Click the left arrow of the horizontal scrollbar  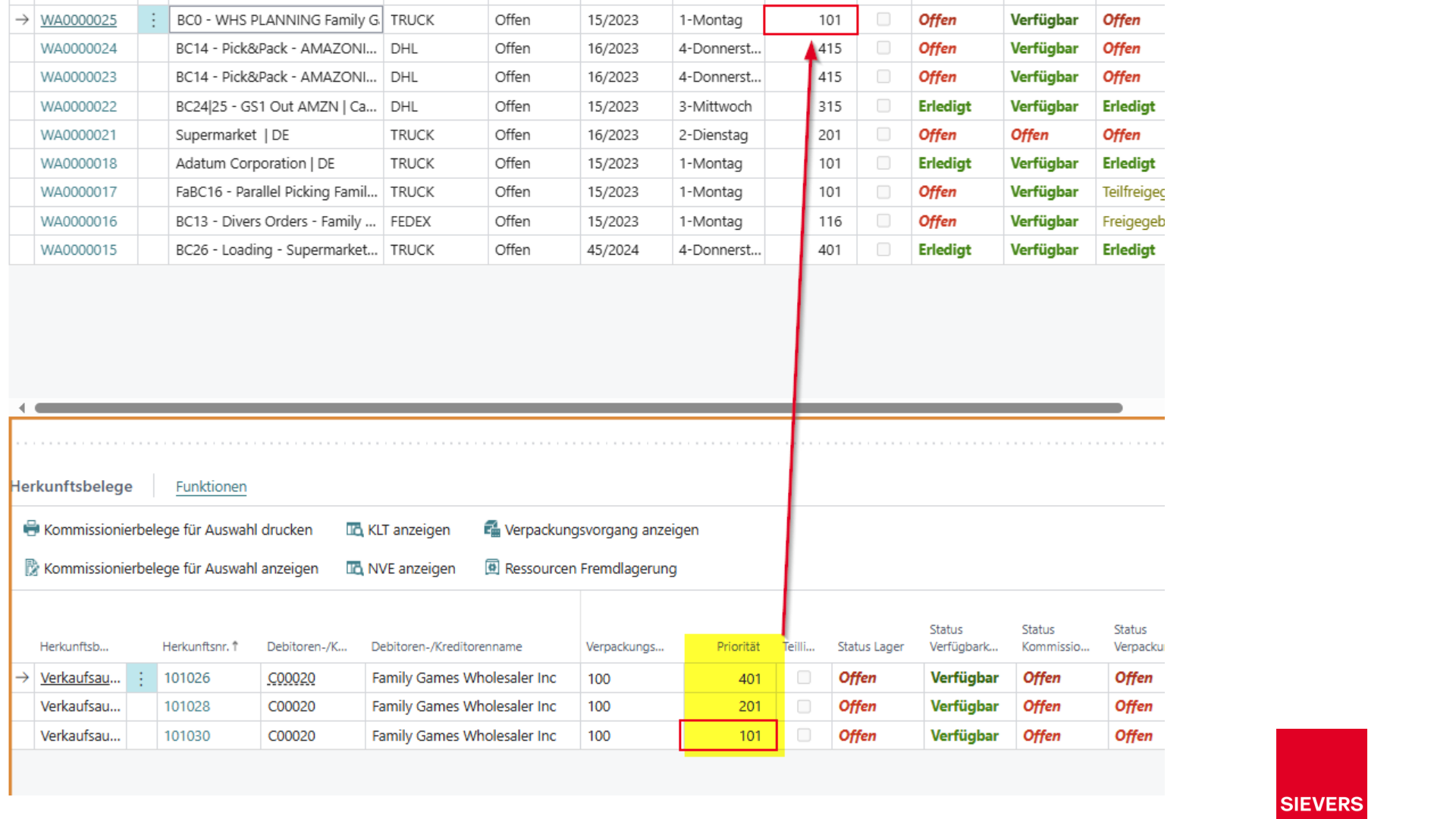pyautogui.click(x=22, y=408)
